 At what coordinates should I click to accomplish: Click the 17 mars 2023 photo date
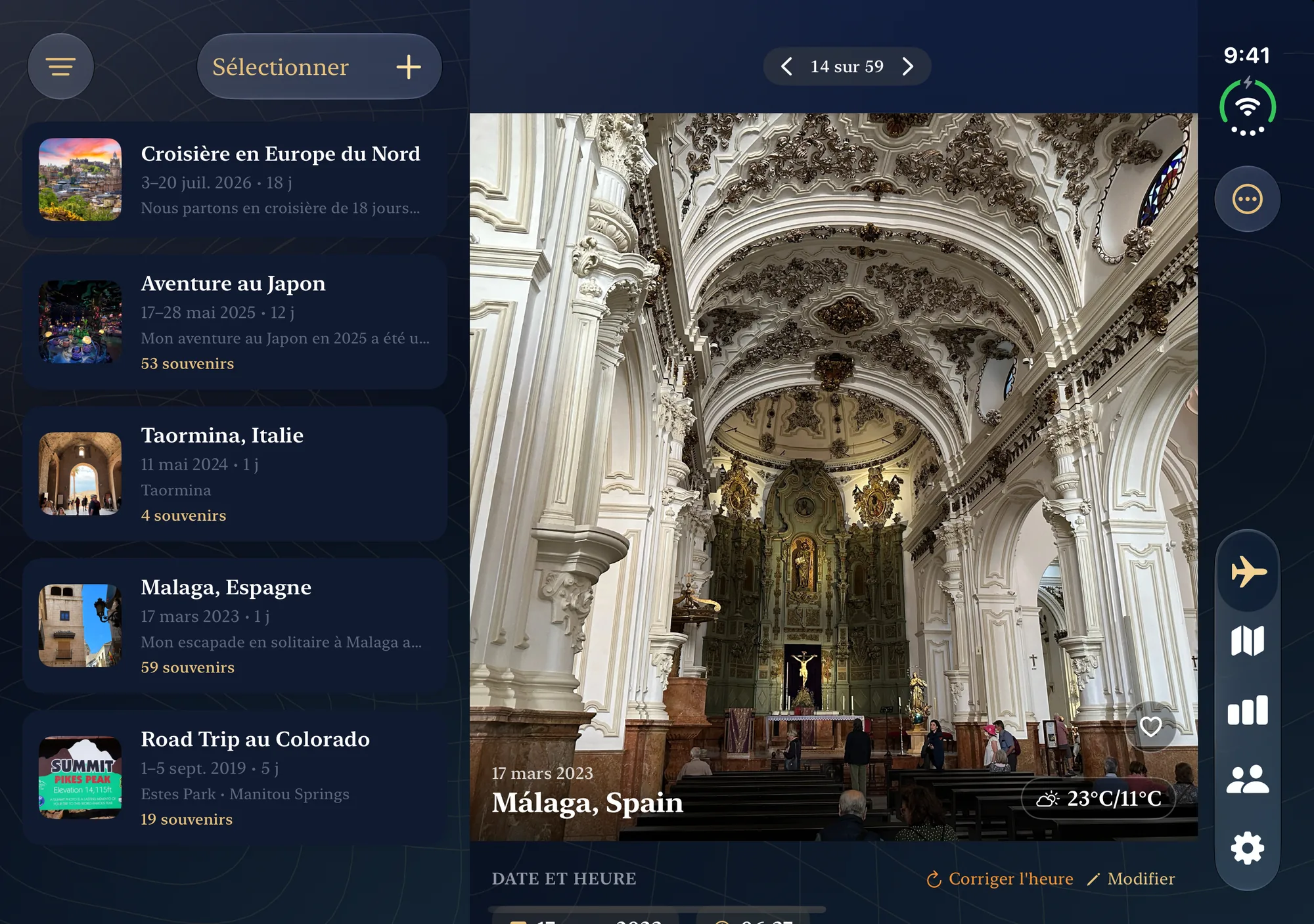(x=542, y=774)
